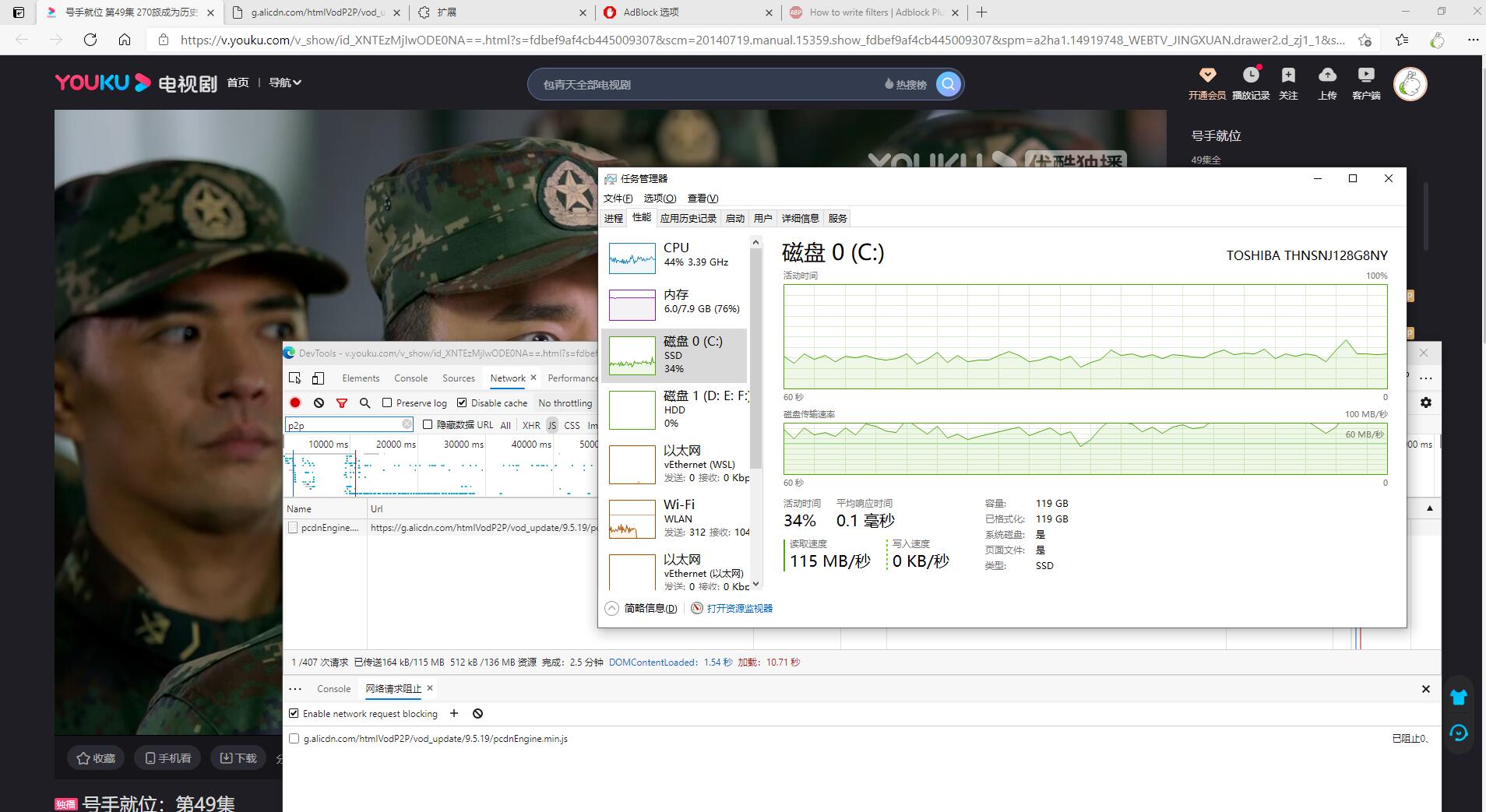1486x812 pixels.
Task: Open browser three-dot settings menu
Action: [1473, 40]
